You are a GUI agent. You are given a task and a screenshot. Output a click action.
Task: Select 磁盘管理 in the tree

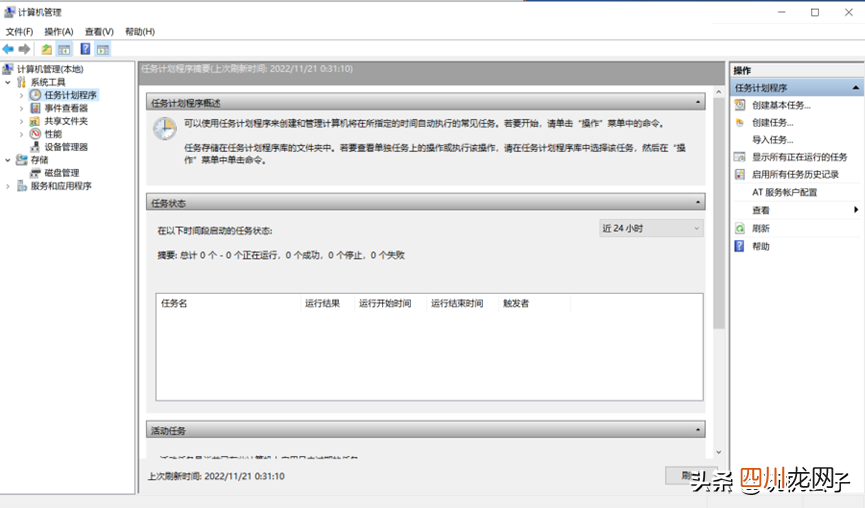[62, 173]
